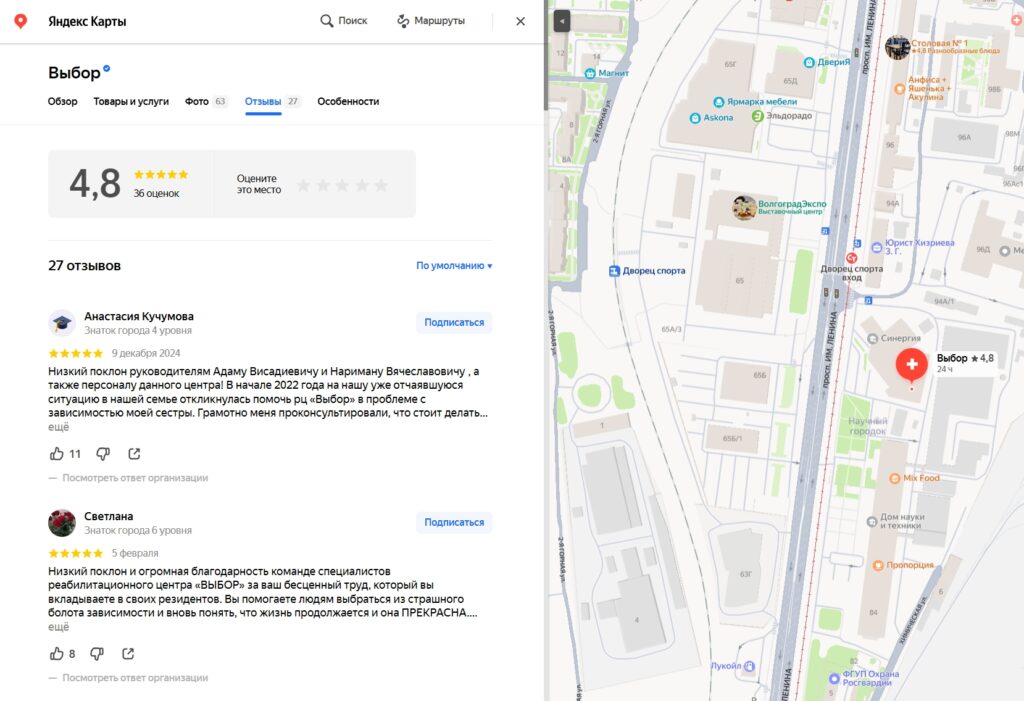Click the red Выбор map marker

912,364
